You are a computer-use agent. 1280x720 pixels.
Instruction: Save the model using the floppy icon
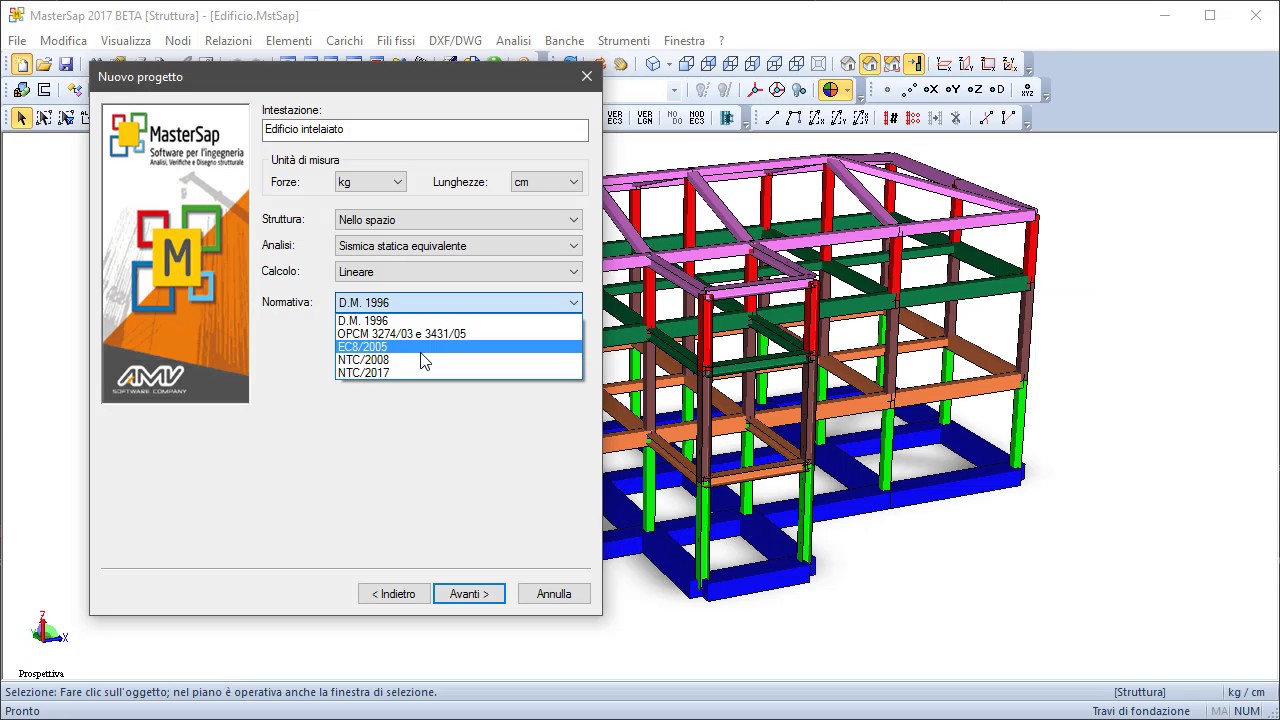coord(66,64)
